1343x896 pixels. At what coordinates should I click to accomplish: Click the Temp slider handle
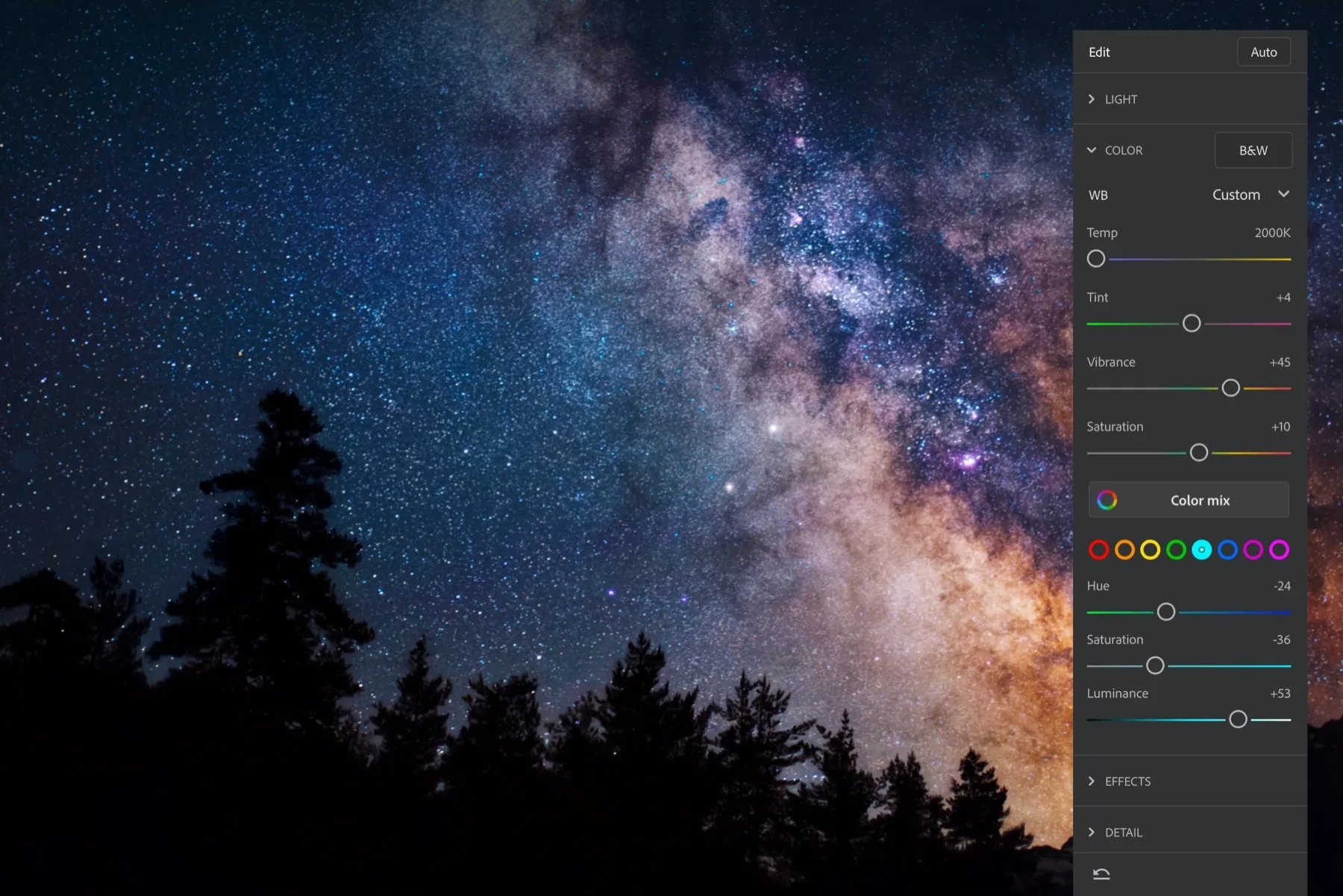click(x=1096, y=259)
